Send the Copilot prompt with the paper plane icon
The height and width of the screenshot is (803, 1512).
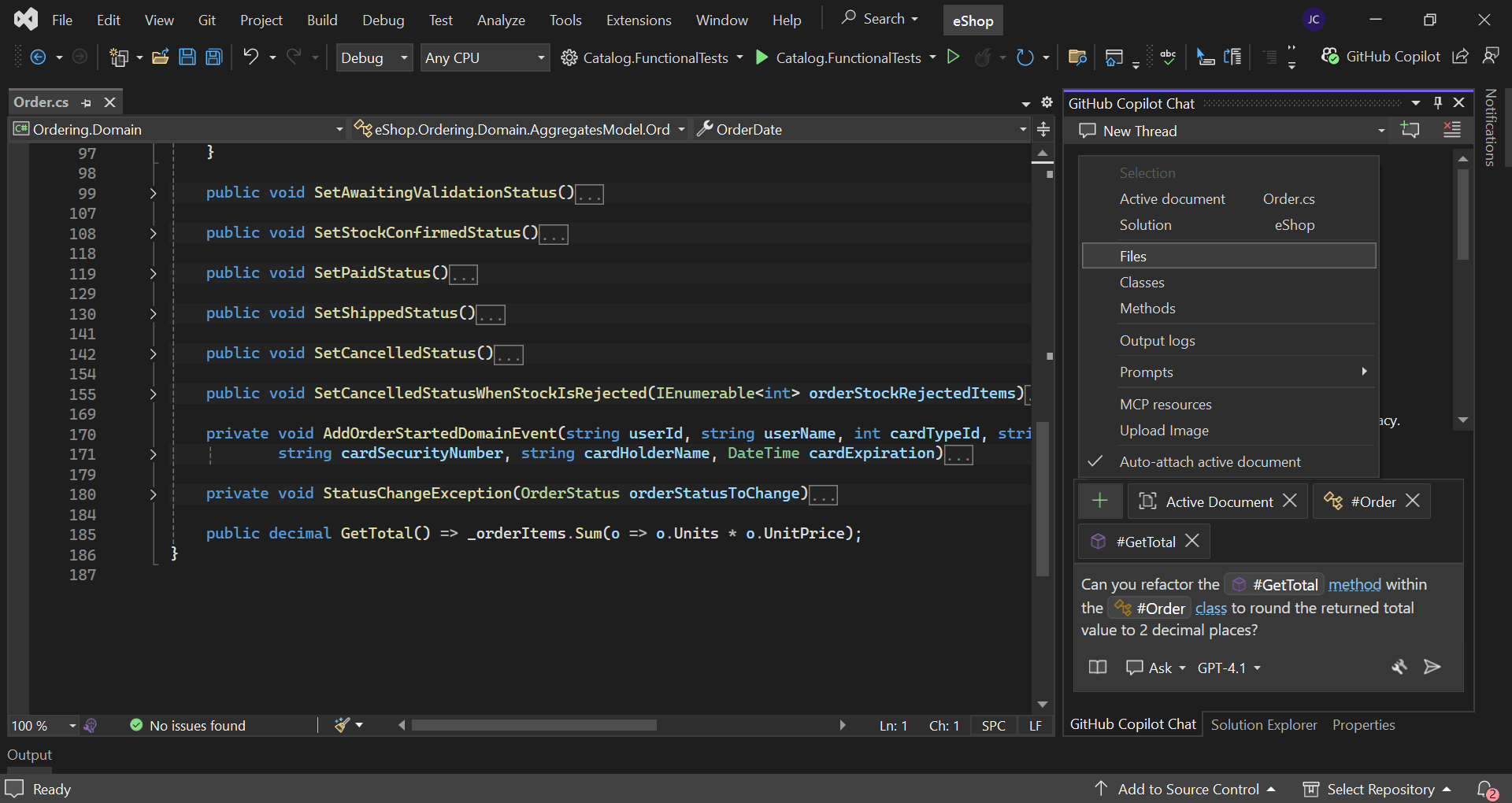(x=1432, y=668)
